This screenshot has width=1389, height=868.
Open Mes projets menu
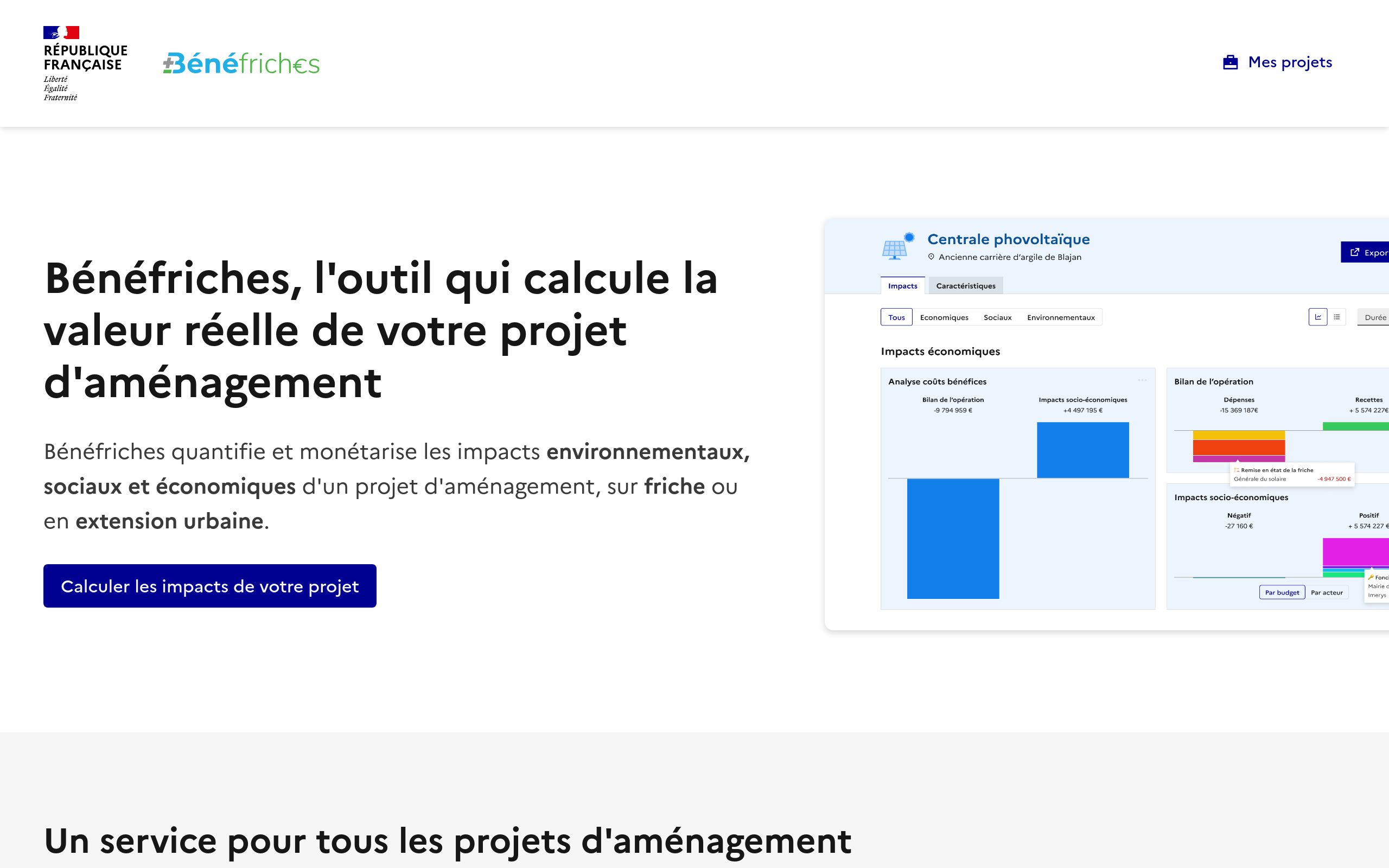pos(1279,62)
